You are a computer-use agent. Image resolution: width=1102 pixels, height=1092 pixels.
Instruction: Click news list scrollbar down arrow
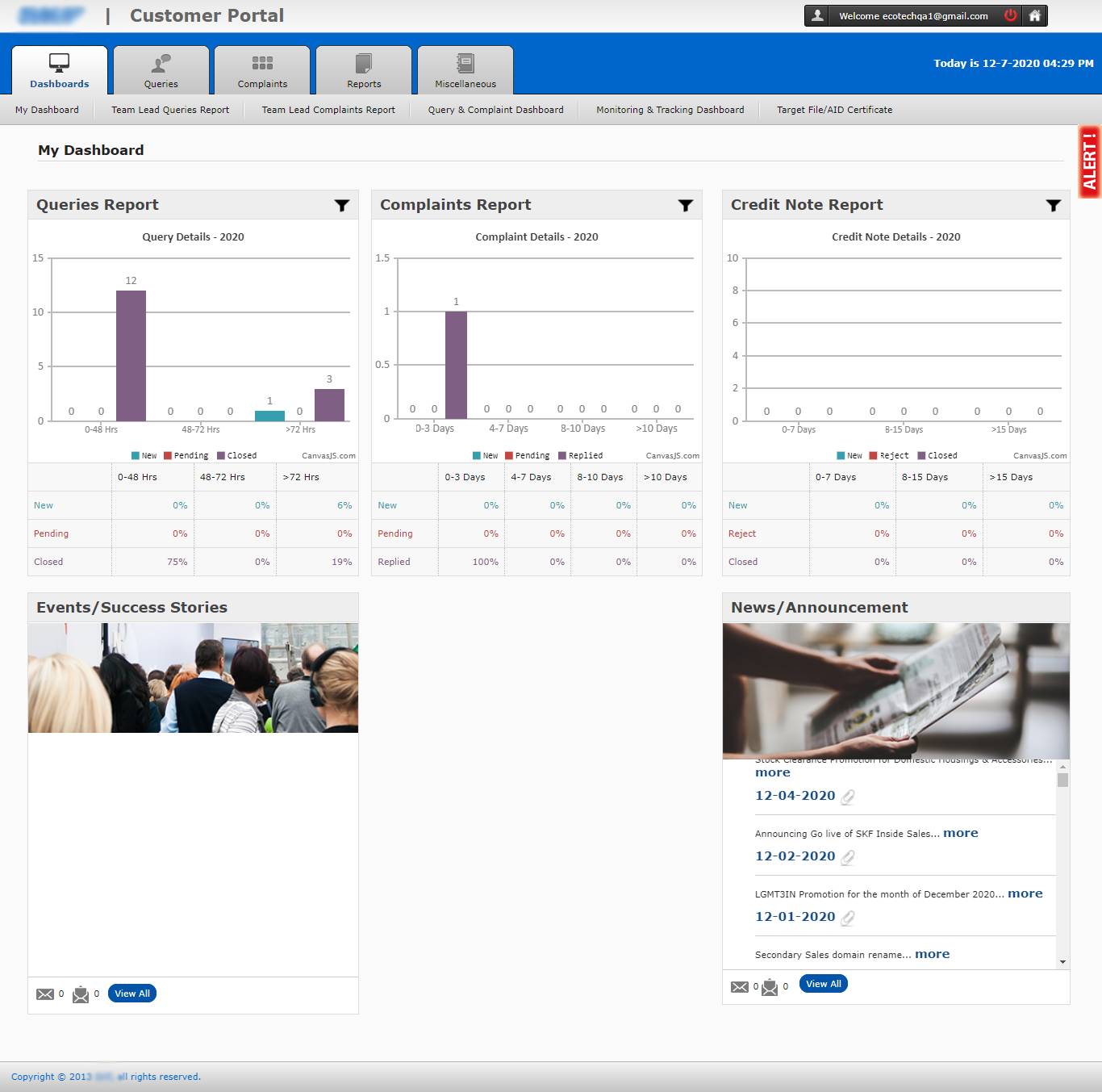click(x=1062, y=962)
